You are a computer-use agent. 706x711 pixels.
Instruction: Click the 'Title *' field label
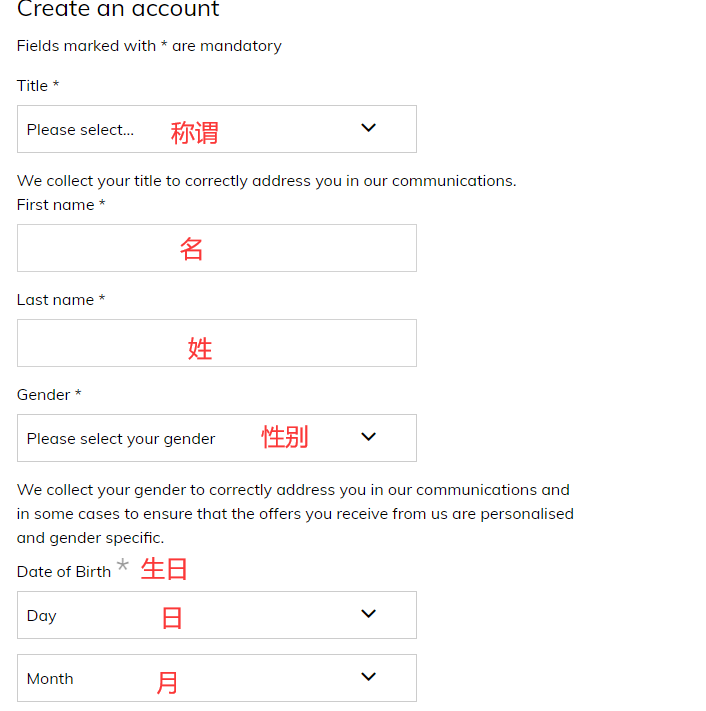(38, 86)
